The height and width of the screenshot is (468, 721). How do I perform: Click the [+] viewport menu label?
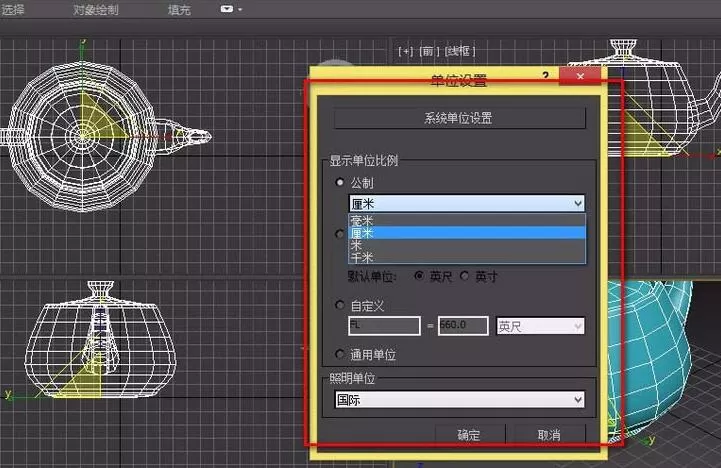click(x=406, y=51)
